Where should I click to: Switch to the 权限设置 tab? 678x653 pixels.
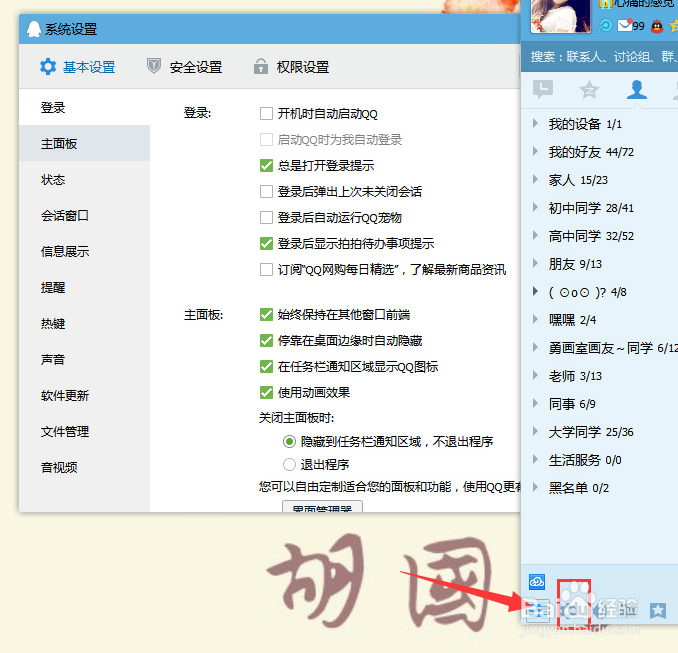click(x=291, y=67)
